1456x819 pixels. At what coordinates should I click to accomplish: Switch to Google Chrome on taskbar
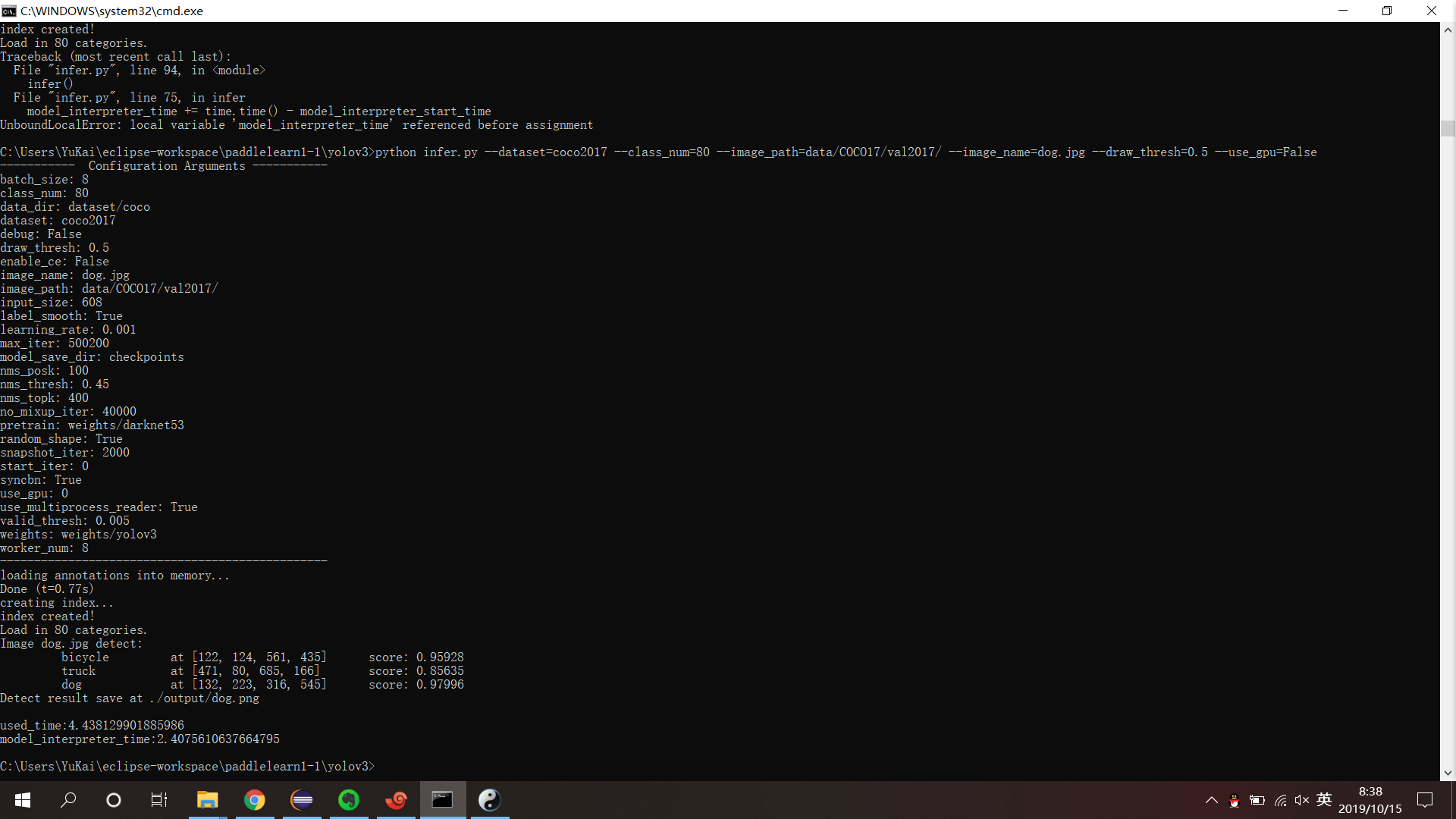(x=255, y=800)
